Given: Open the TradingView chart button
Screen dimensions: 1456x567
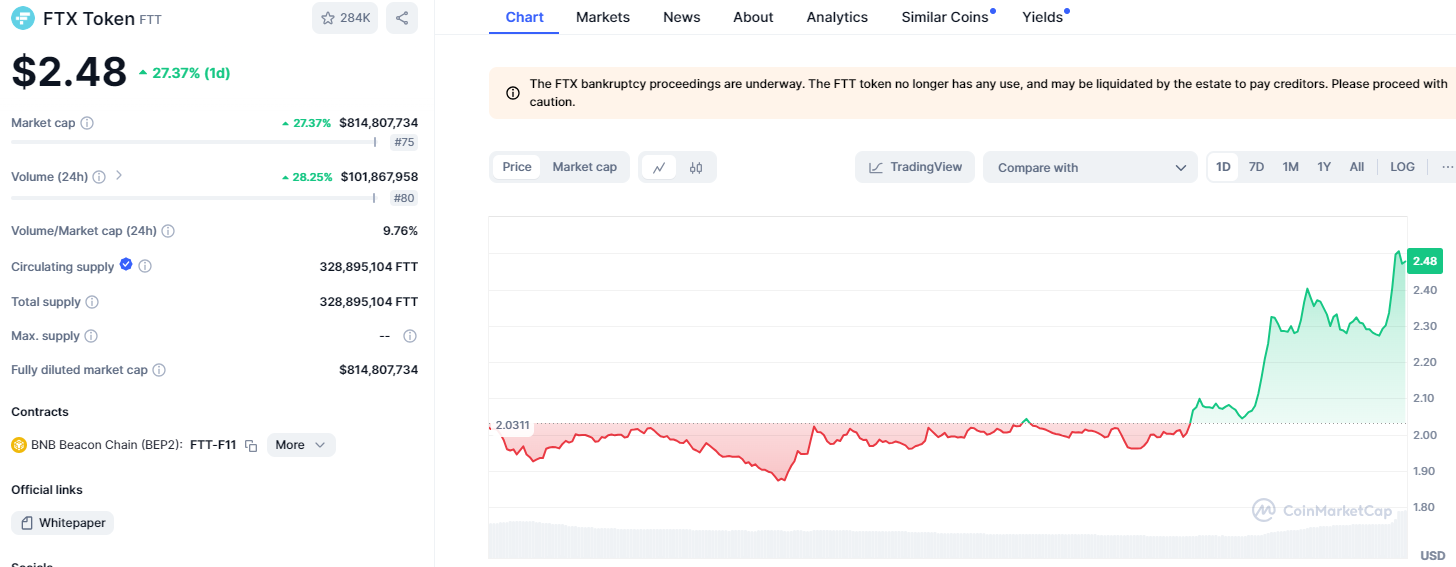Looking at the screenshot, I should pos(915,167).
